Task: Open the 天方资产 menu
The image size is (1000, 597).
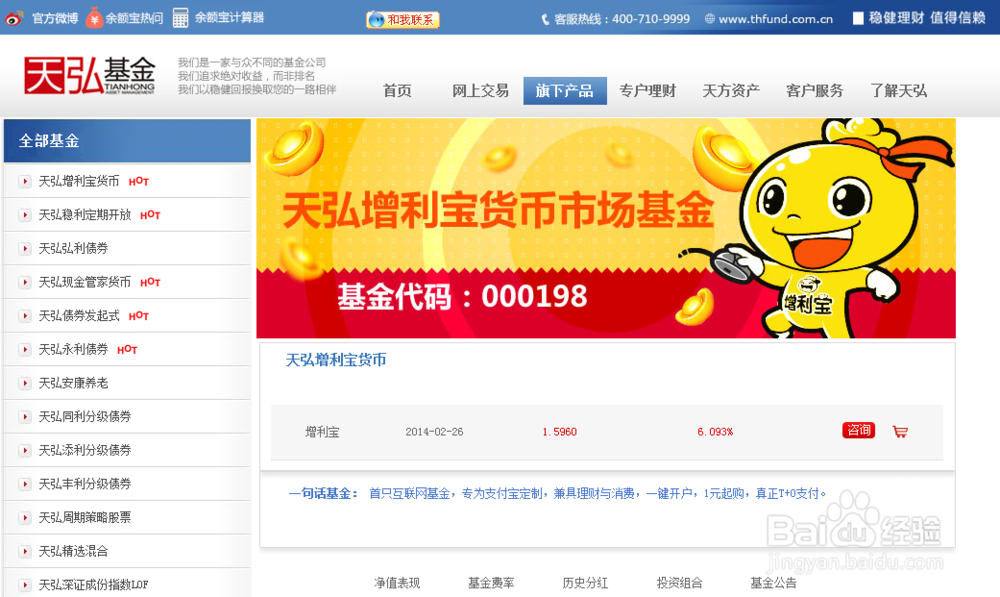Action: 731,91
